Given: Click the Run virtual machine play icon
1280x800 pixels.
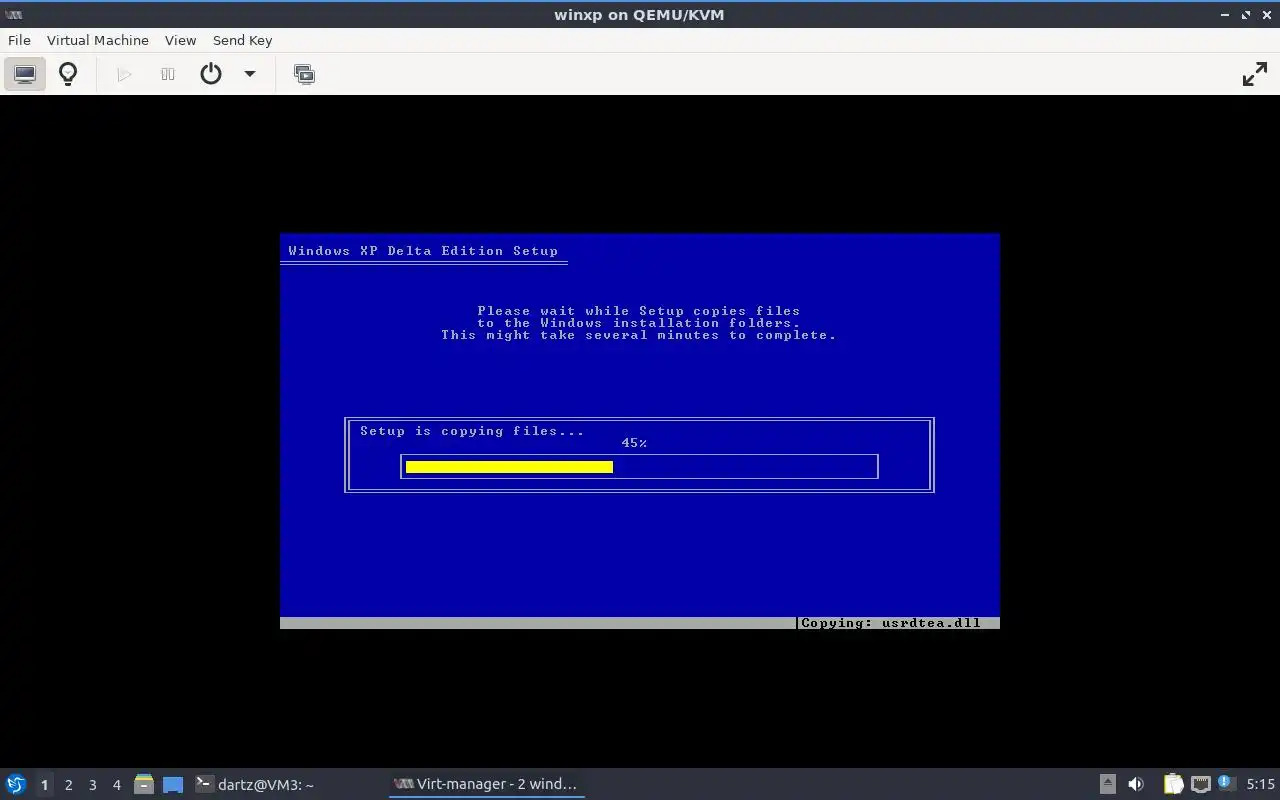Looking at the screenshot, I should (124, 74).
